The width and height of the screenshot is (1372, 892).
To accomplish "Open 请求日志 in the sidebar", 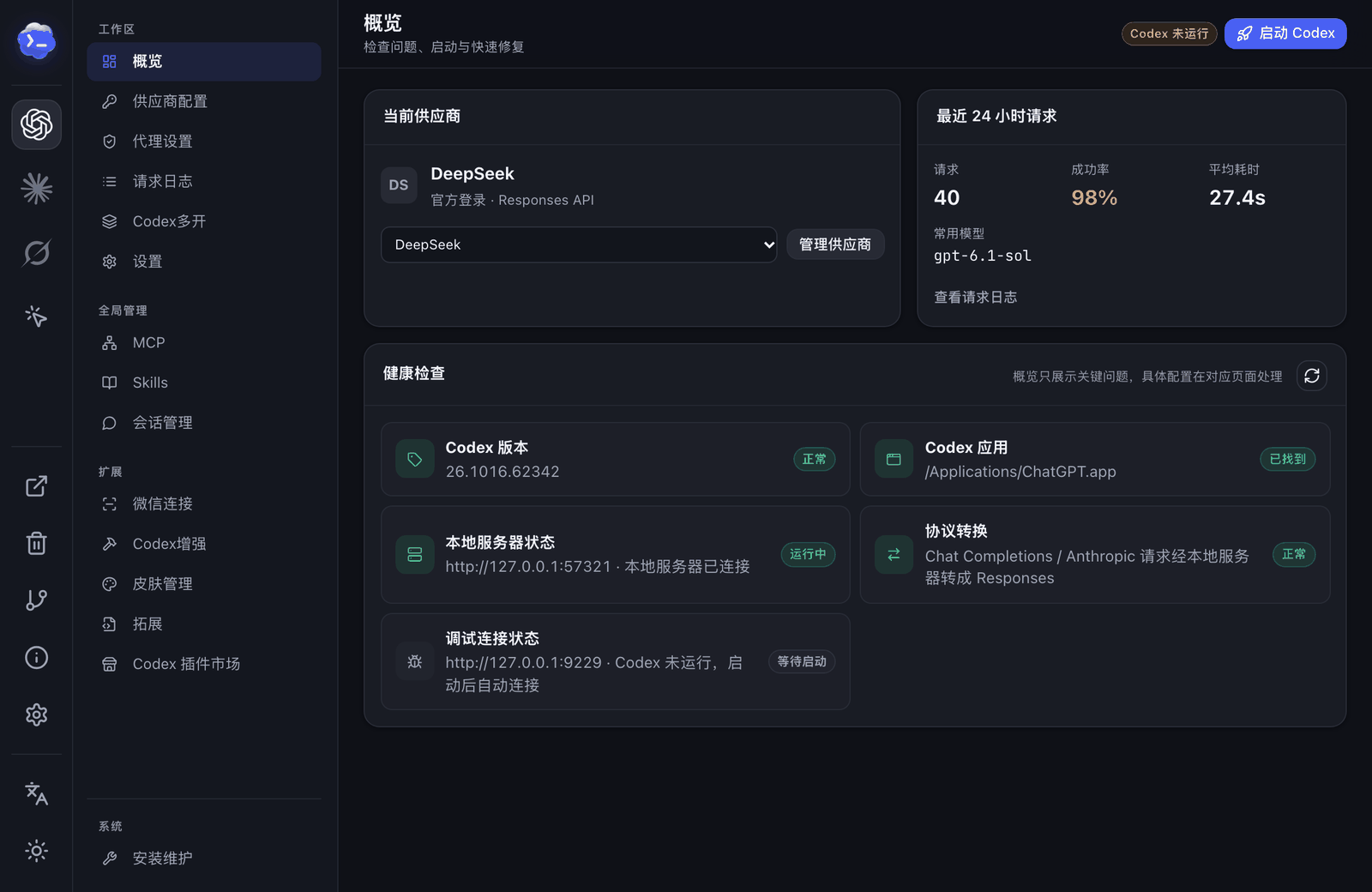I will [204, 182].
